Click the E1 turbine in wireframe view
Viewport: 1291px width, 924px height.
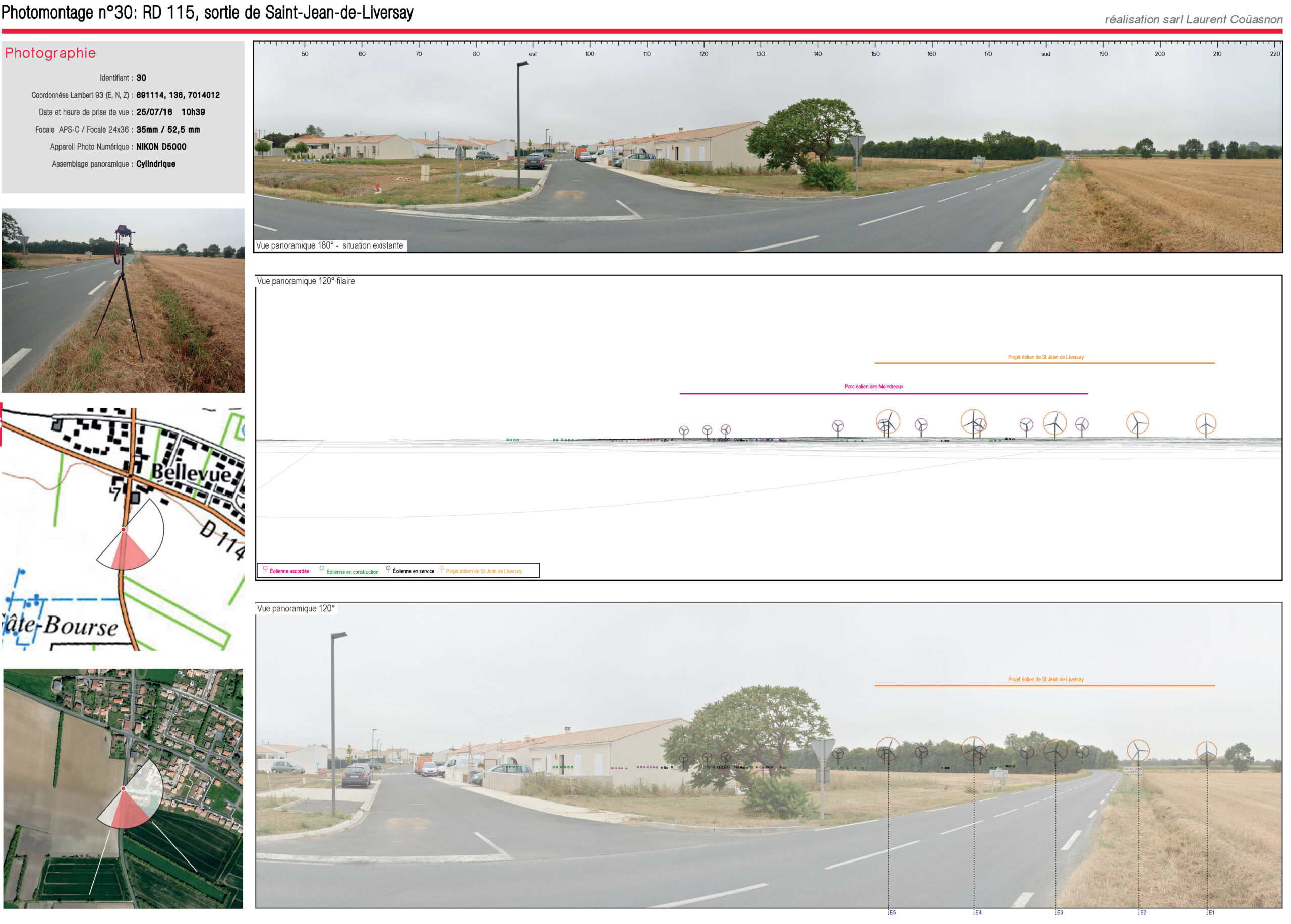tap(1205, 424)
